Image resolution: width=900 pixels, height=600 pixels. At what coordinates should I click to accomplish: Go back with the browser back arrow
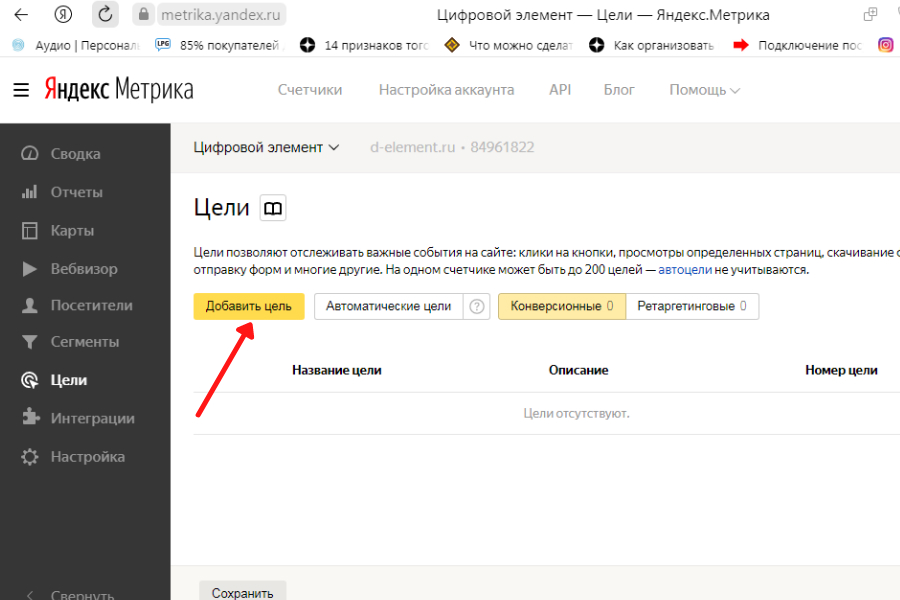point(21,15)
